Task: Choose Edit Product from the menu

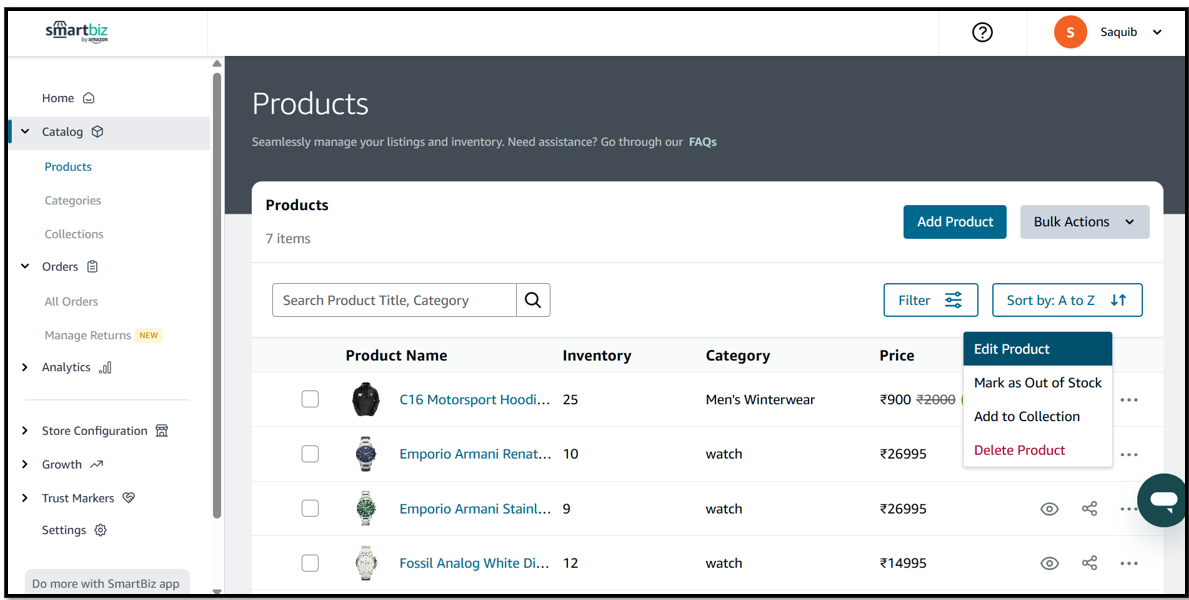Action: pos(1037,349)
